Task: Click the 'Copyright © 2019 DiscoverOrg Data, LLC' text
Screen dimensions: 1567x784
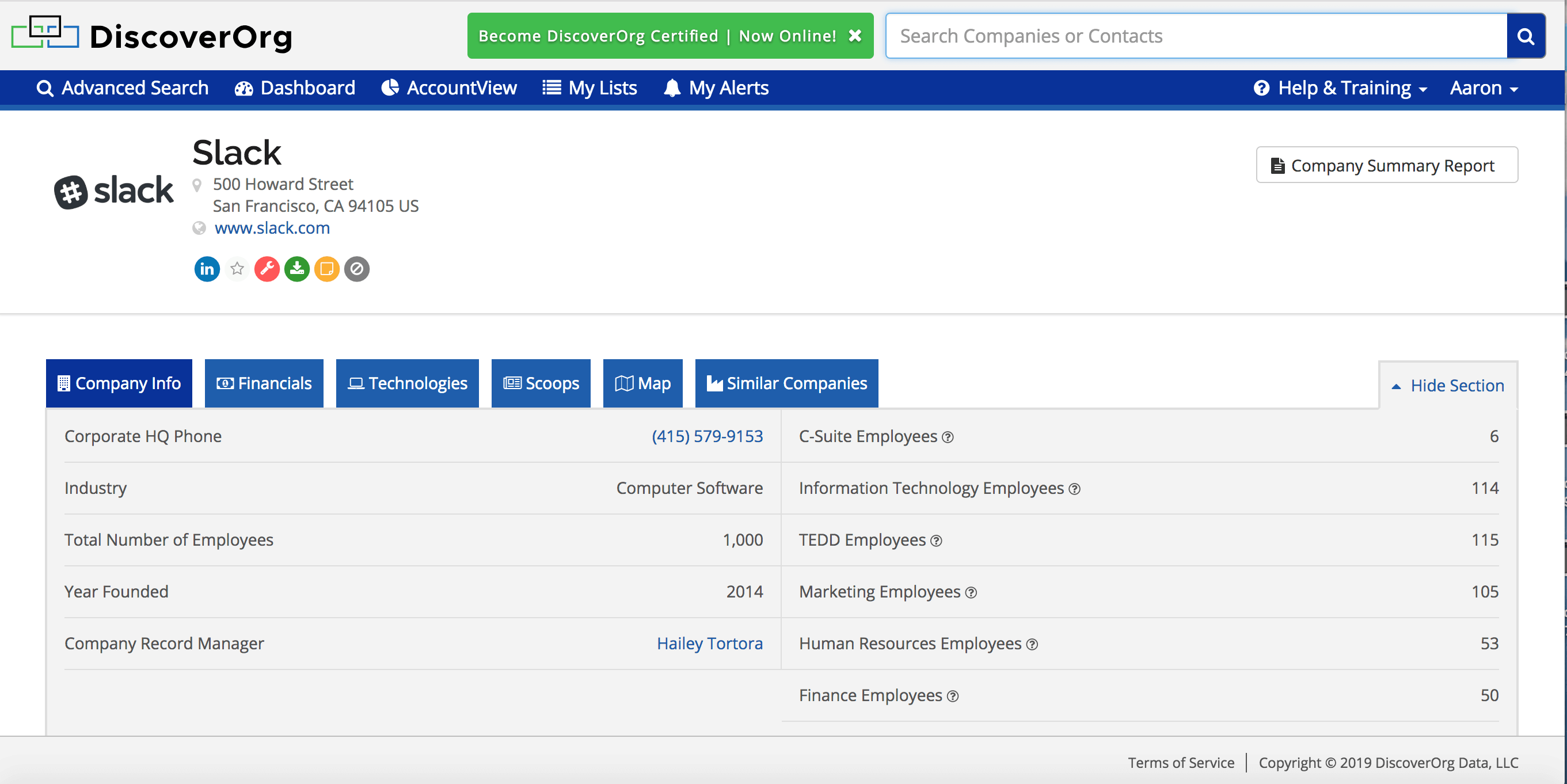Action: [1389, 763]
